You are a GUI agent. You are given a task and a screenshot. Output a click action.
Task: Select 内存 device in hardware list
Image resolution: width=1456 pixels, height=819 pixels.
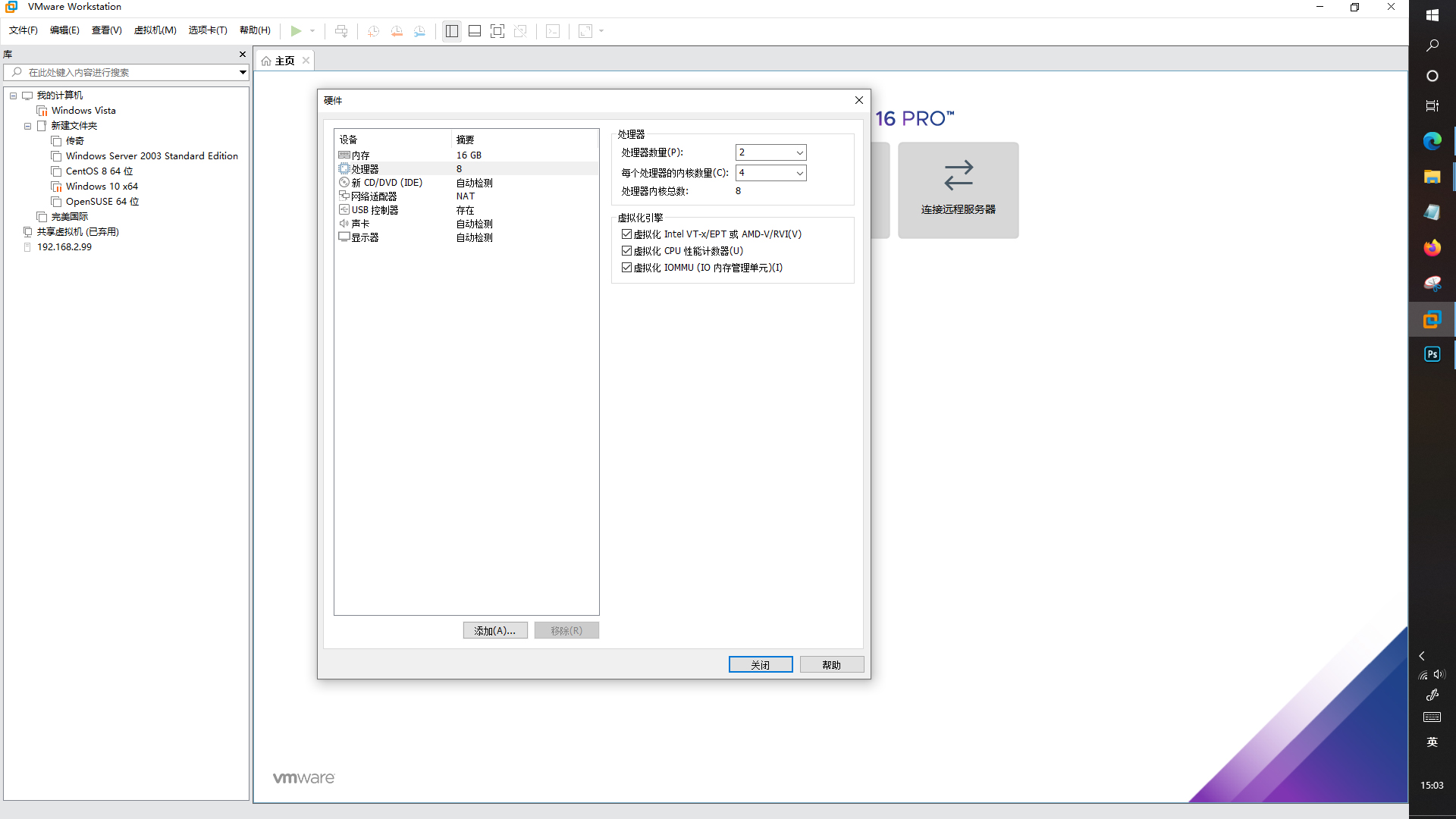coord(466,155)
